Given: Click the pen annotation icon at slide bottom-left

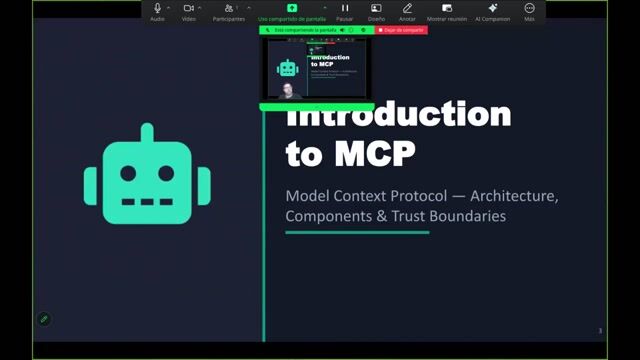Looking at the screenshot, I should pyautogui.click(x=44, y=319).
